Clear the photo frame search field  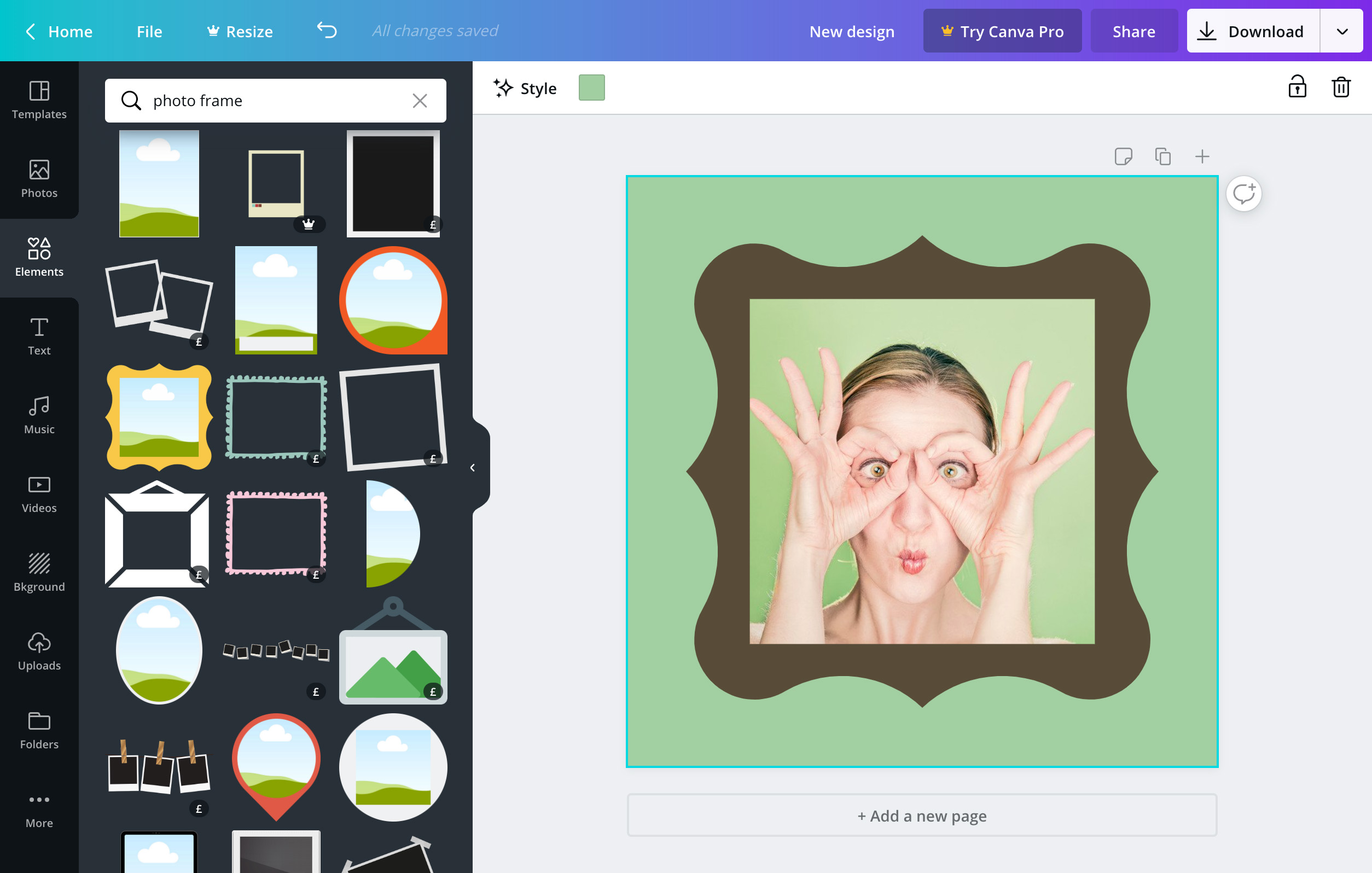[x=420, y=100]
